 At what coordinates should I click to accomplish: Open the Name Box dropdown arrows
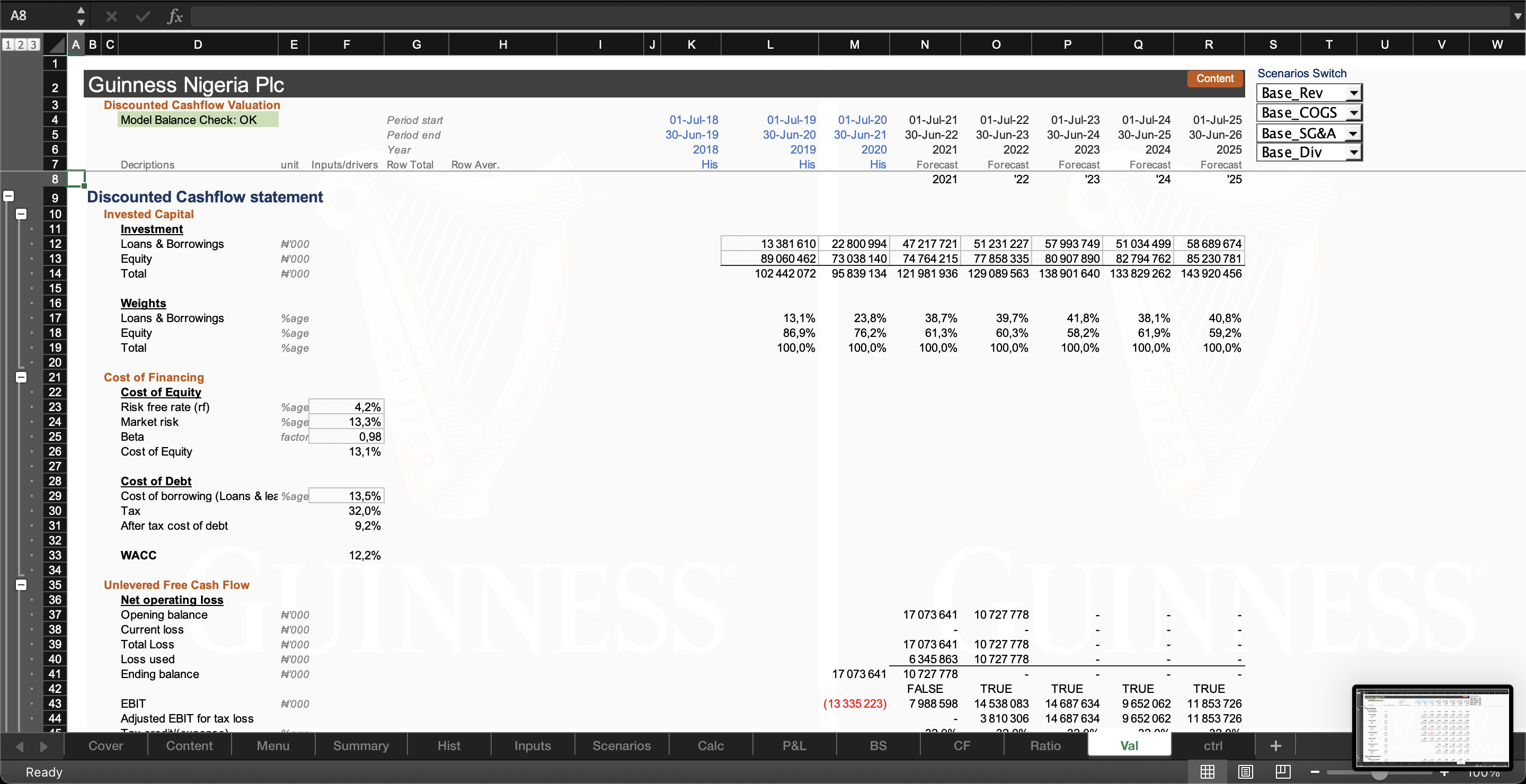81,16
